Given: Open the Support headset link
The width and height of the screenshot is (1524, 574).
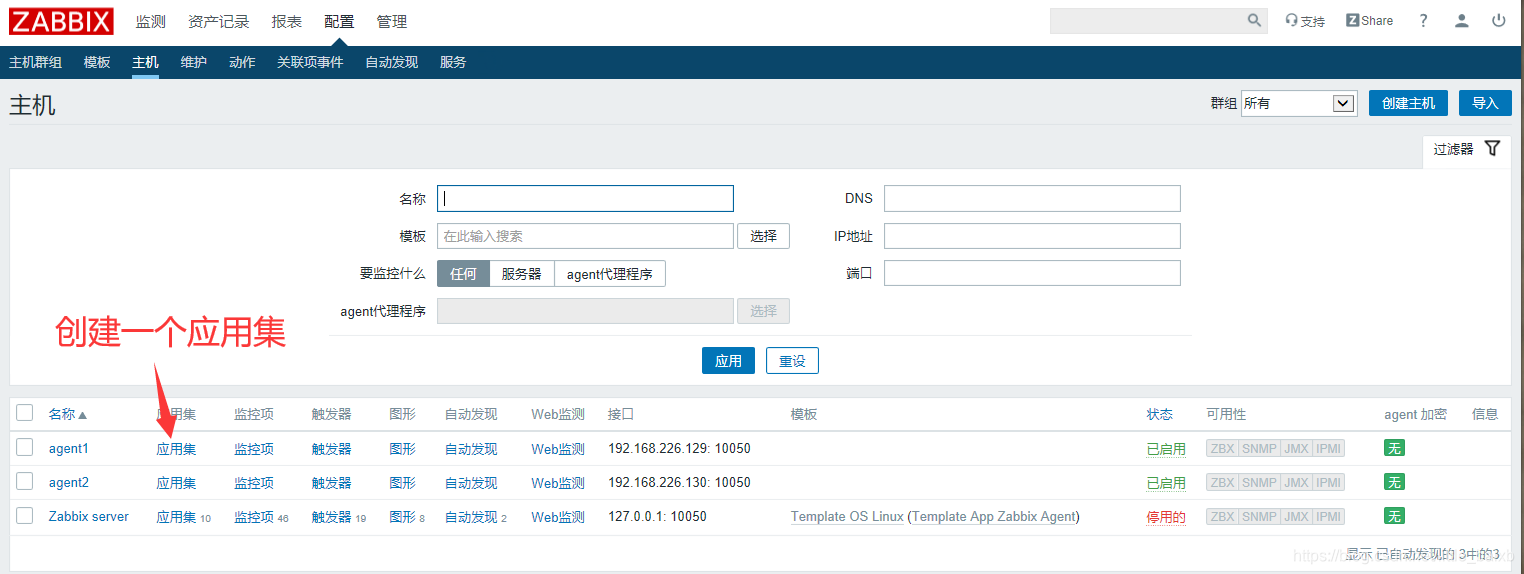Looking at the screenshot, I should pos(1305,21).
